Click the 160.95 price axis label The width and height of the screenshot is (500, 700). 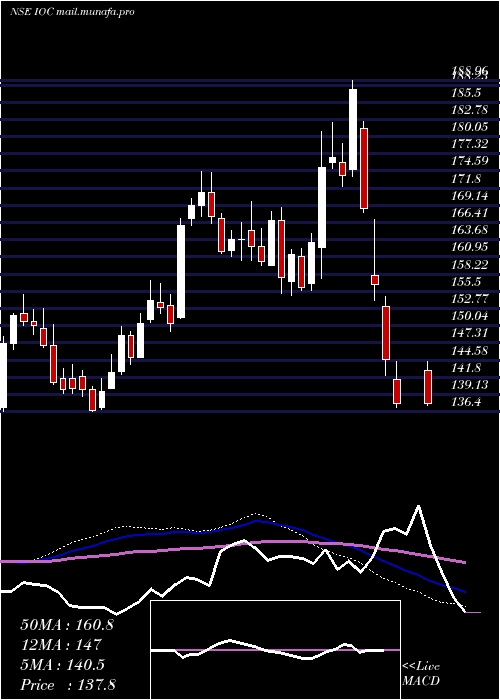[x=469, y=247]
